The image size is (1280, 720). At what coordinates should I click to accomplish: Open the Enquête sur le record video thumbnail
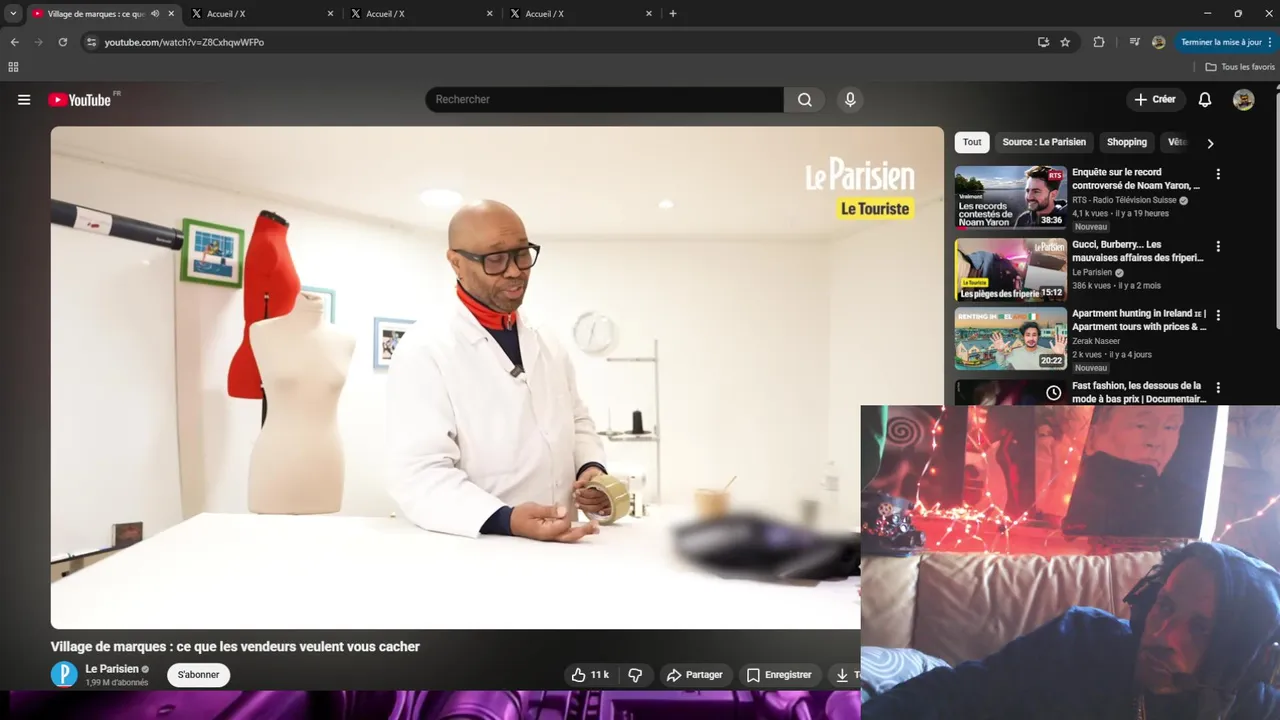click(1010, 198)
